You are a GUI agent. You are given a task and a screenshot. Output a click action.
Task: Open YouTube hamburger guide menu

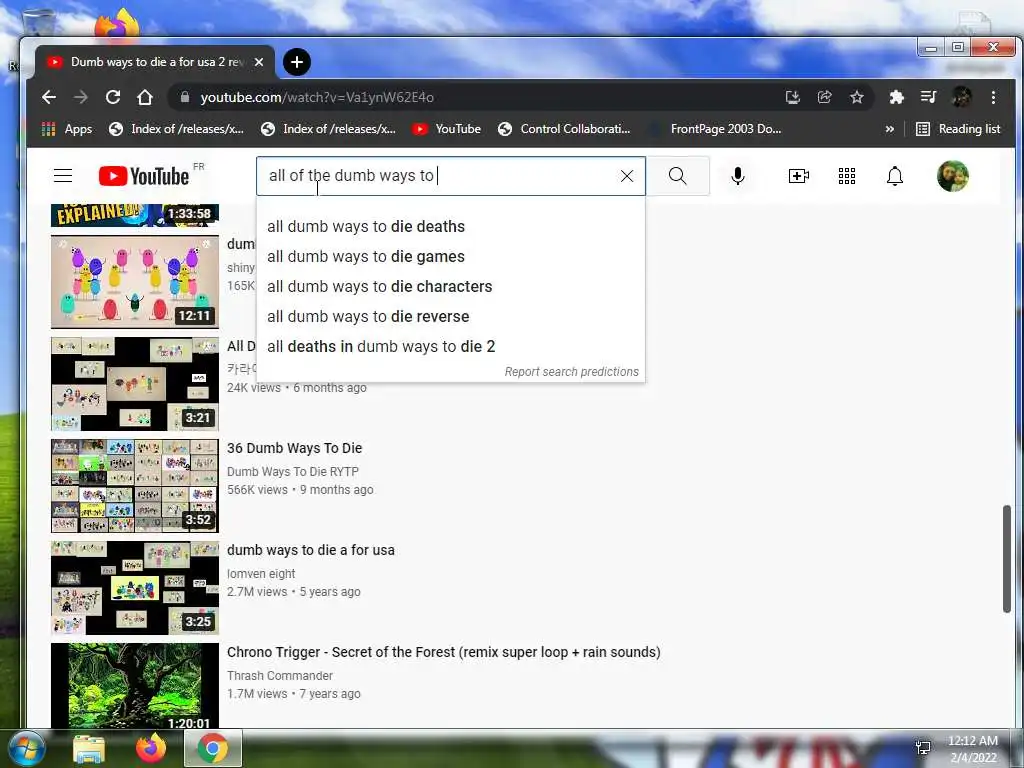pyautogui.click(x=63, y=176)
